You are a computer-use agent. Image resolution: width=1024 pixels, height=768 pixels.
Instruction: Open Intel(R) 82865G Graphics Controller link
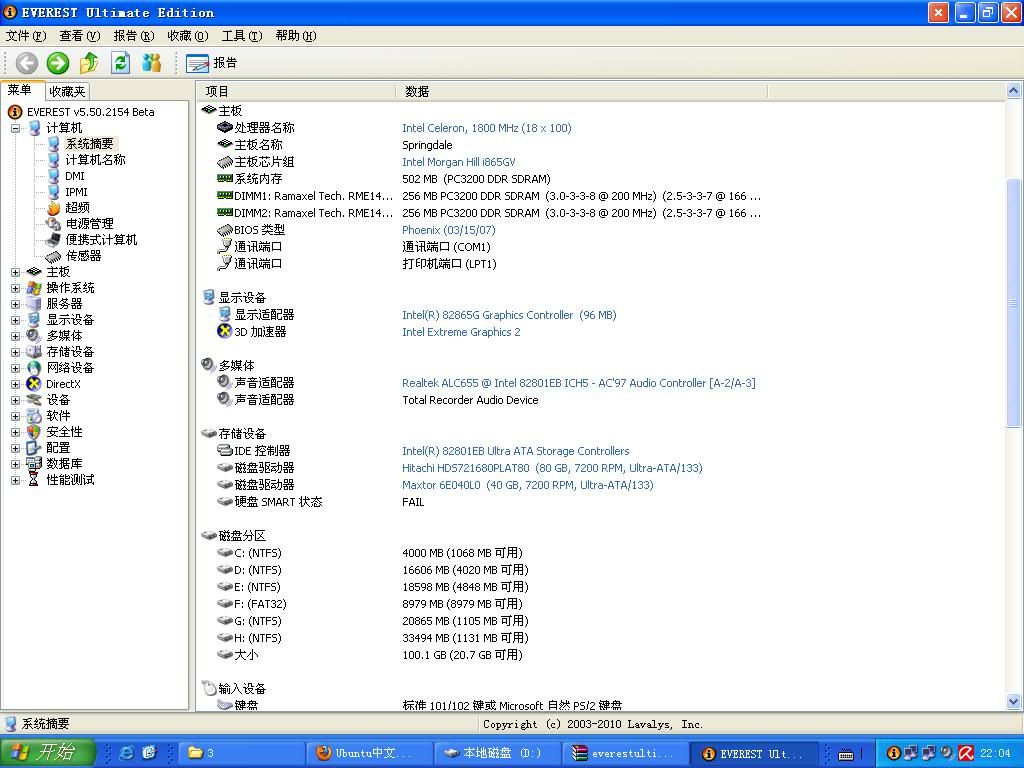(x=509, y=315)
